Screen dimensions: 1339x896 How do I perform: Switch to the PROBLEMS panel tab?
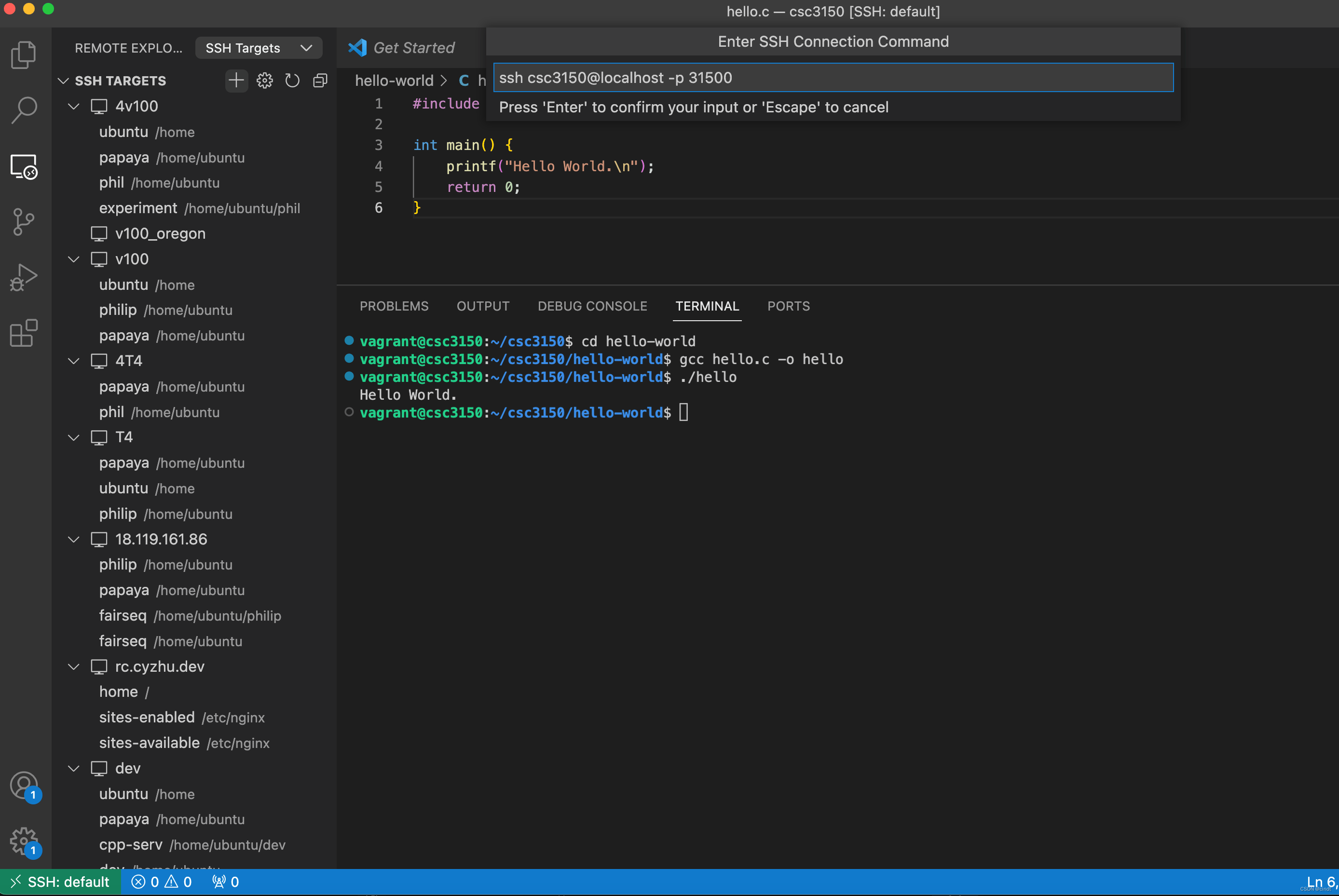[x=394, y=306]
